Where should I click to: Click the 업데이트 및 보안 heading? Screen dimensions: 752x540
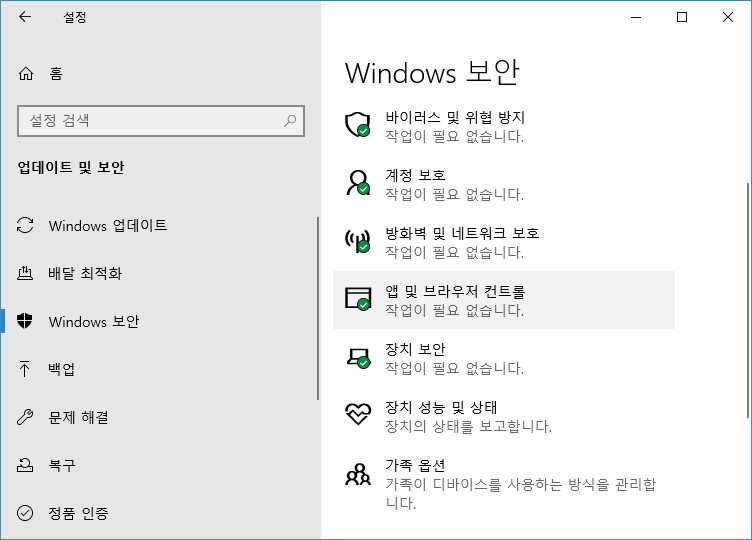coord(70,167)
